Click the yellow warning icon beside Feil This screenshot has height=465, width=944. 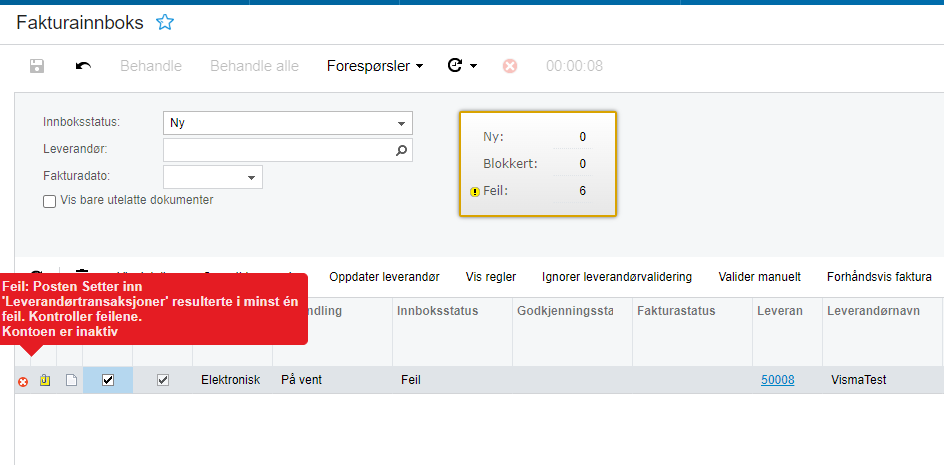coord(474,192)
